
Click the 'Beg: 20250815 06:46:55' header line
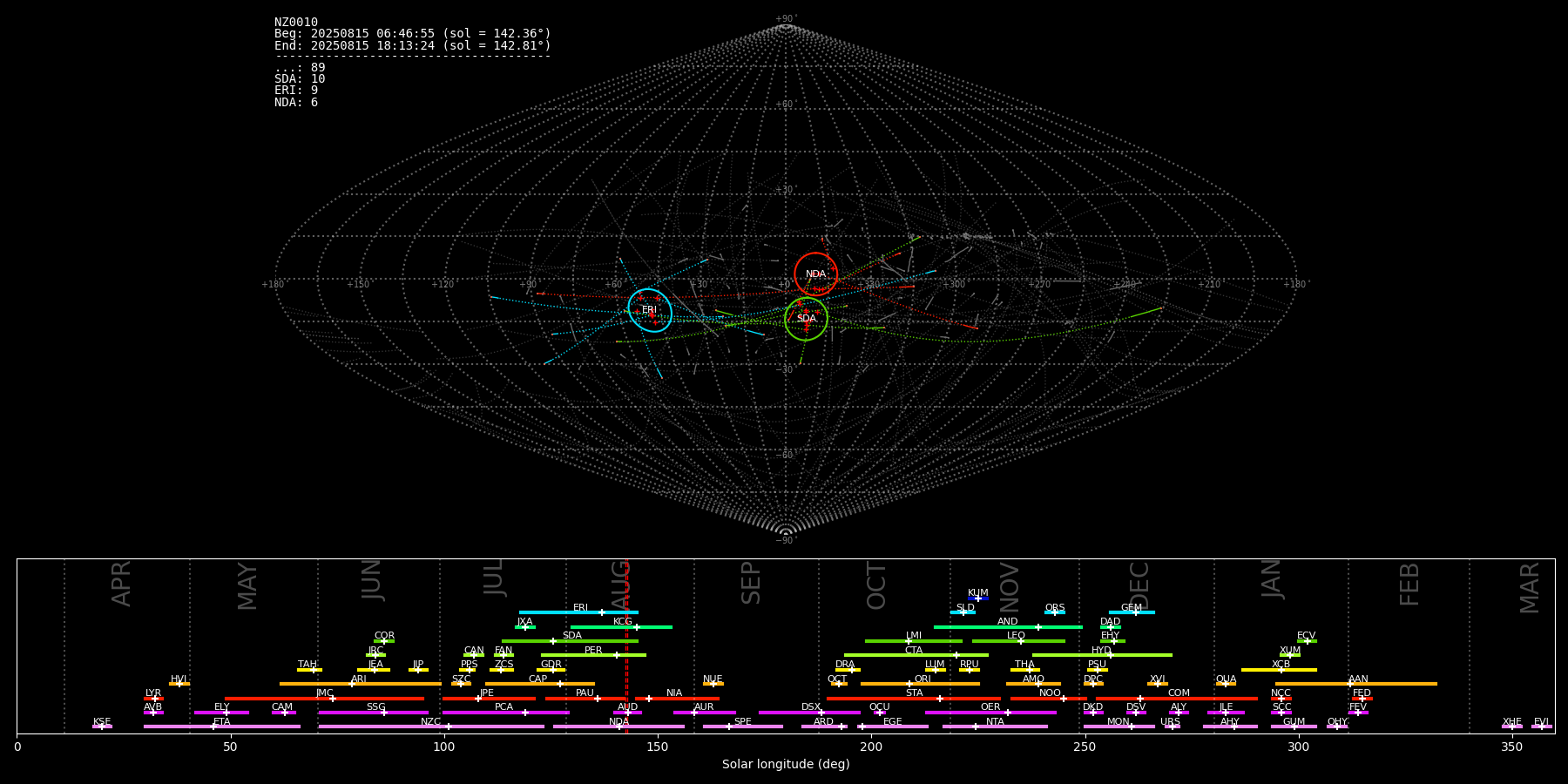(x=413, y=34)
